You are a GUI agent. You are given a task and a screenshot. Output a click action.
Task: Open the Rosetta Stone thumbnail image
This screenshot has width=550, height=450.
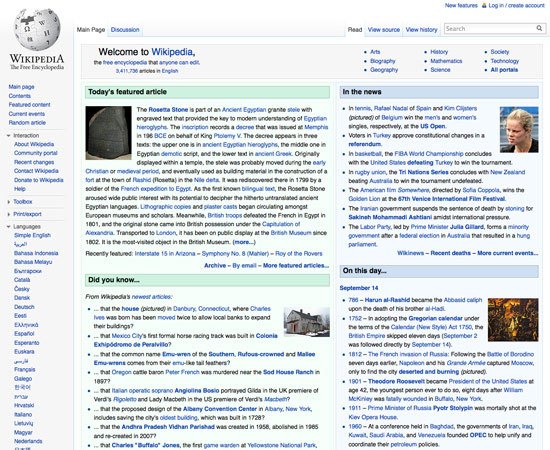tap(109, 133)
